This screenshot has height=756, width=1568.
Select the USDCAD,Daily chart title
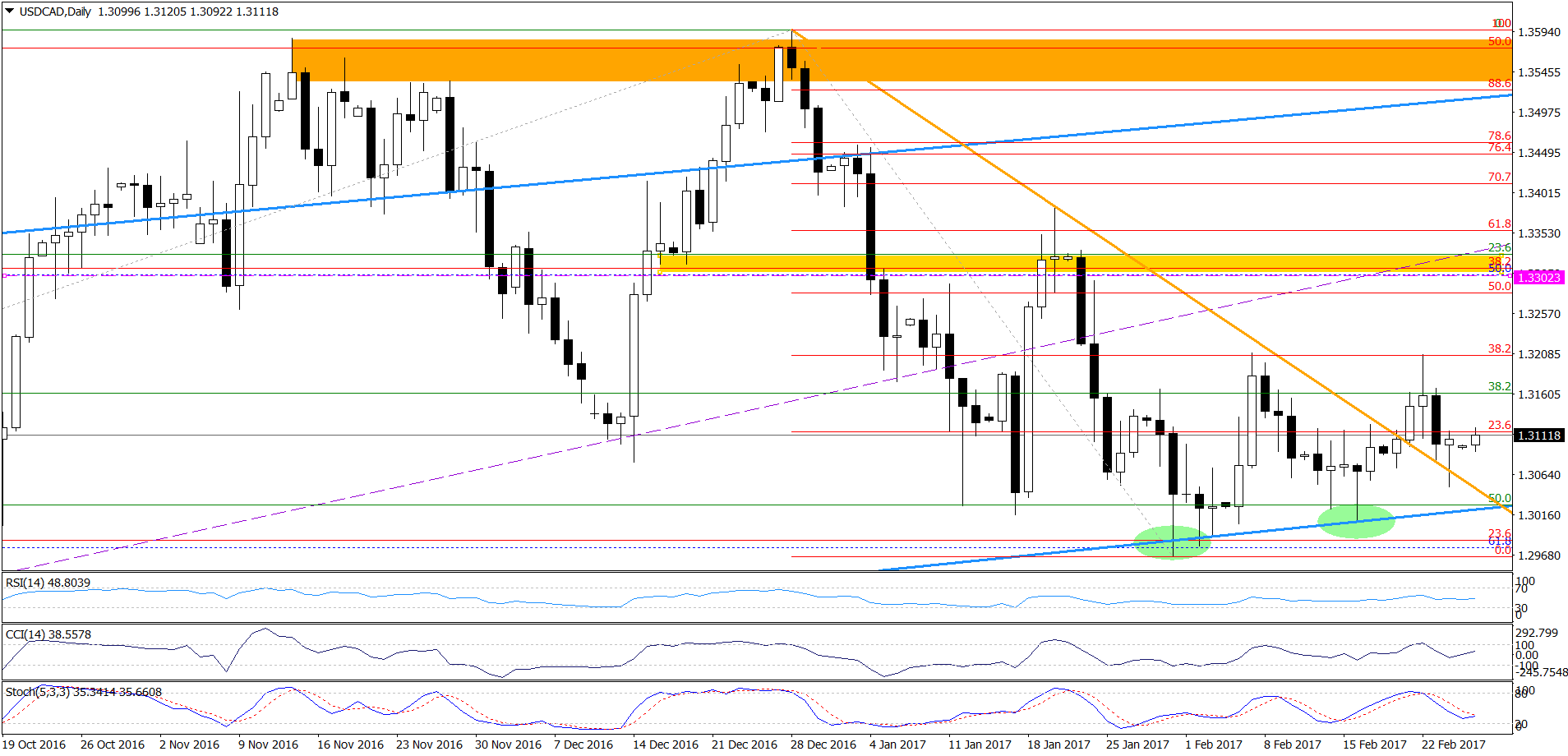click(x=55, y=12)
